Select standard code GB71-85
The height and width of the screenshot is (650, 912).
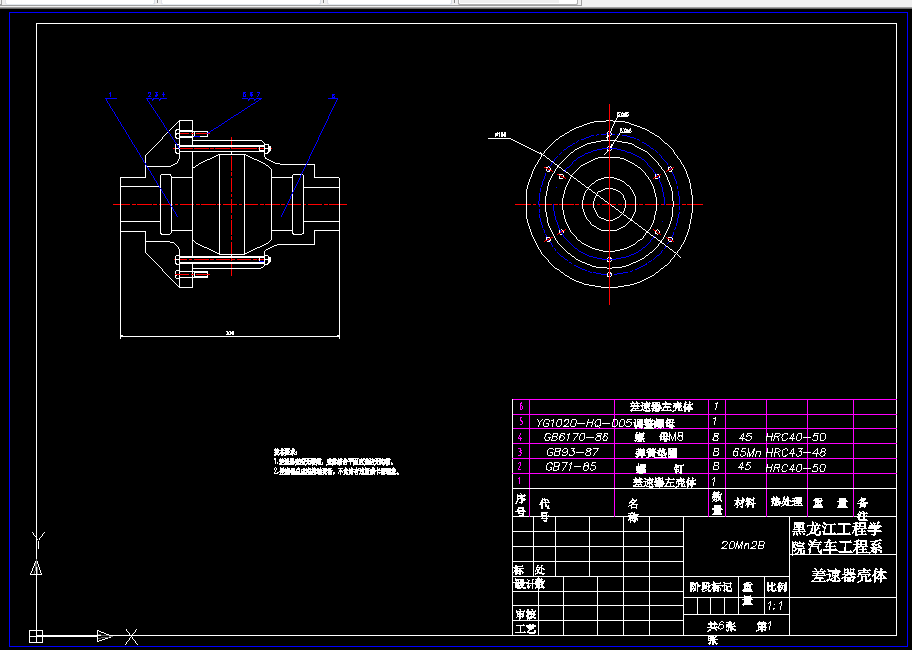click(571, 466)
